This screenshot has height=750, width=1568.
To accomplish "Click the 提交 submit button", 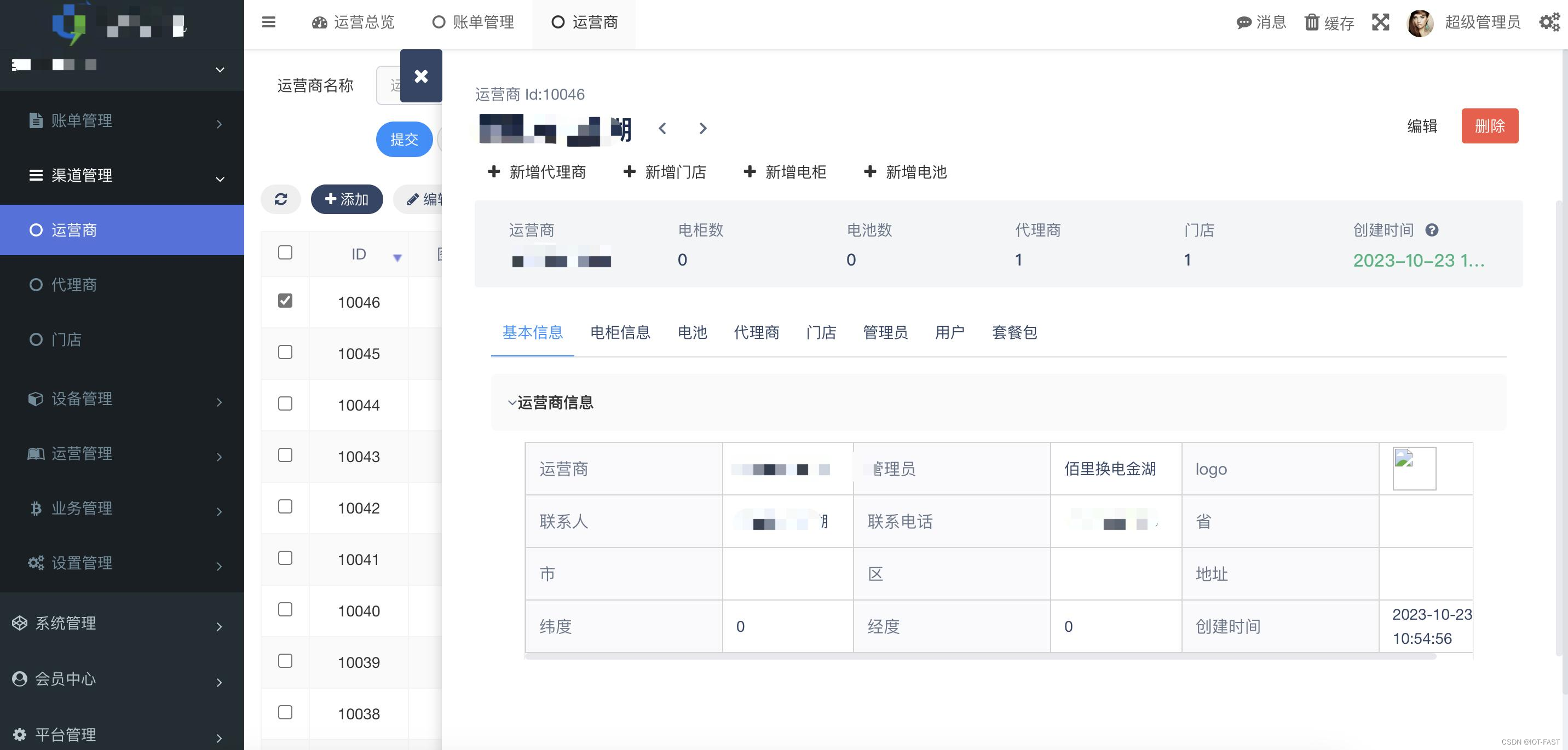I will [403, 140].
